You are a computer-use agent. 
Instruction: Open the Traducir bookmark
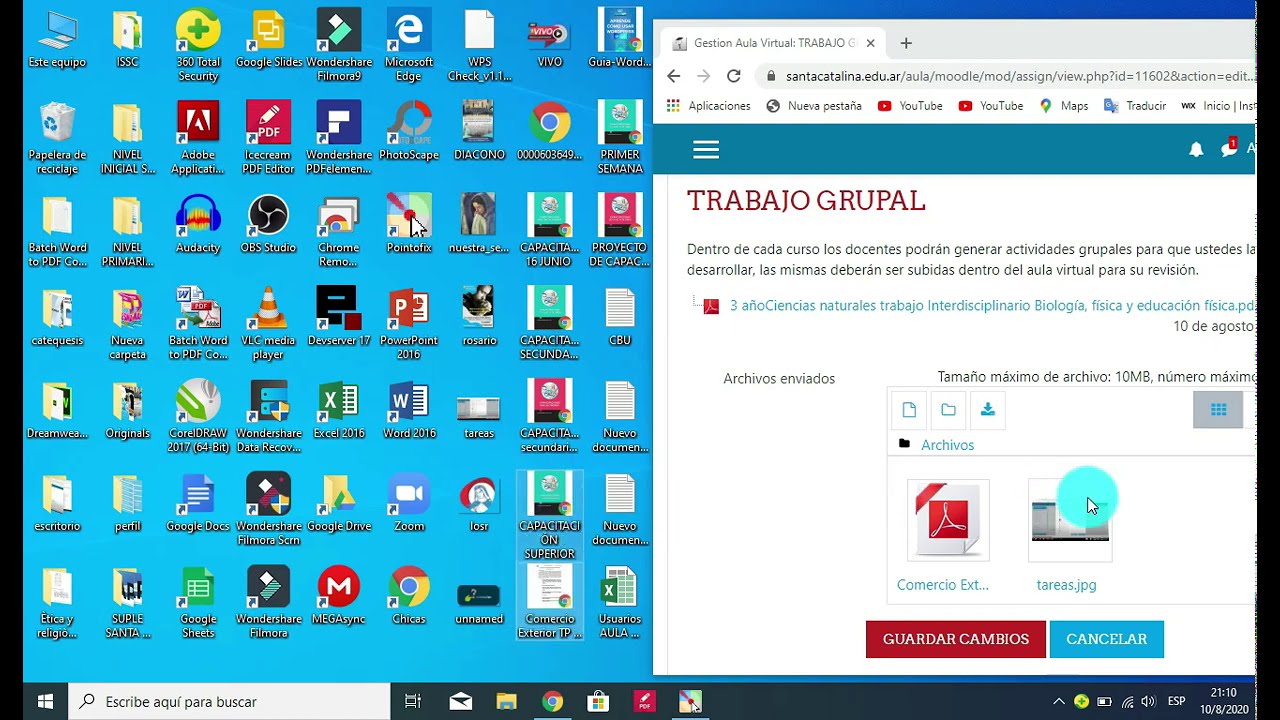point(1135,106)
